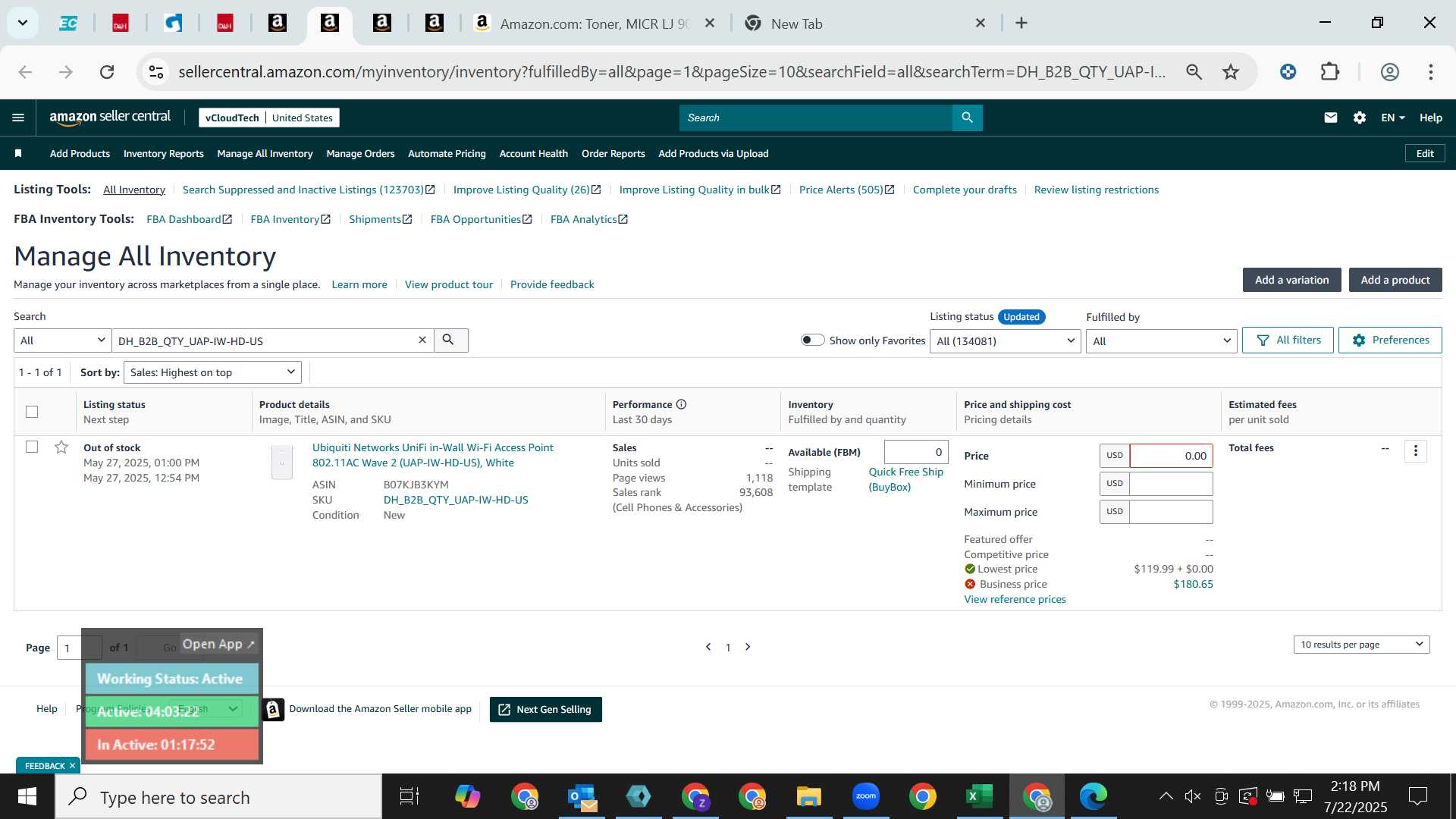Open Chrome profile icon
Screen dimensions: 1456x819
[x=1389, y=72]
